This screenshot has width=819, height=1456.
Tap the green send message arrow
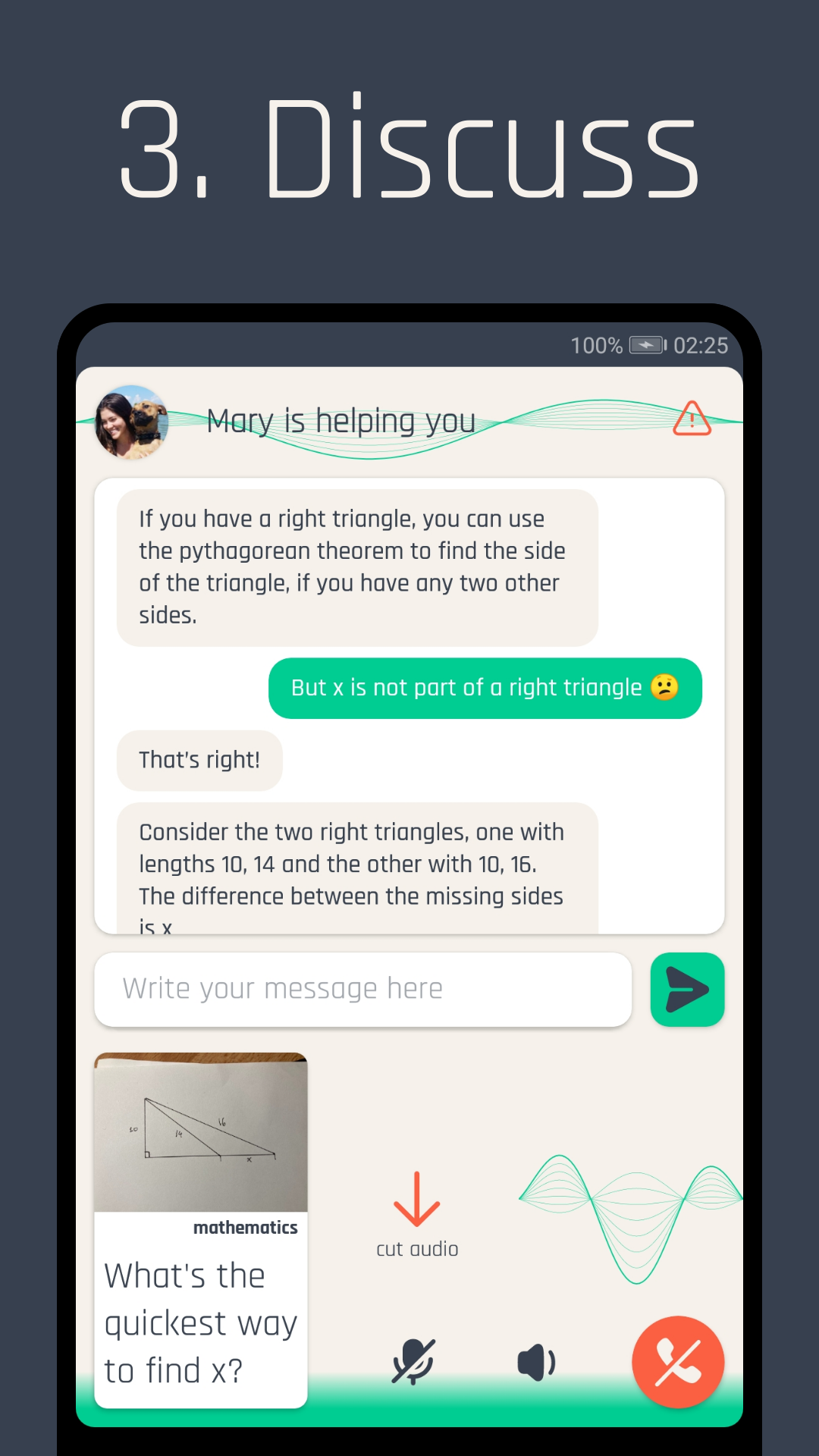pyautogui.click(x=687, y=990)
